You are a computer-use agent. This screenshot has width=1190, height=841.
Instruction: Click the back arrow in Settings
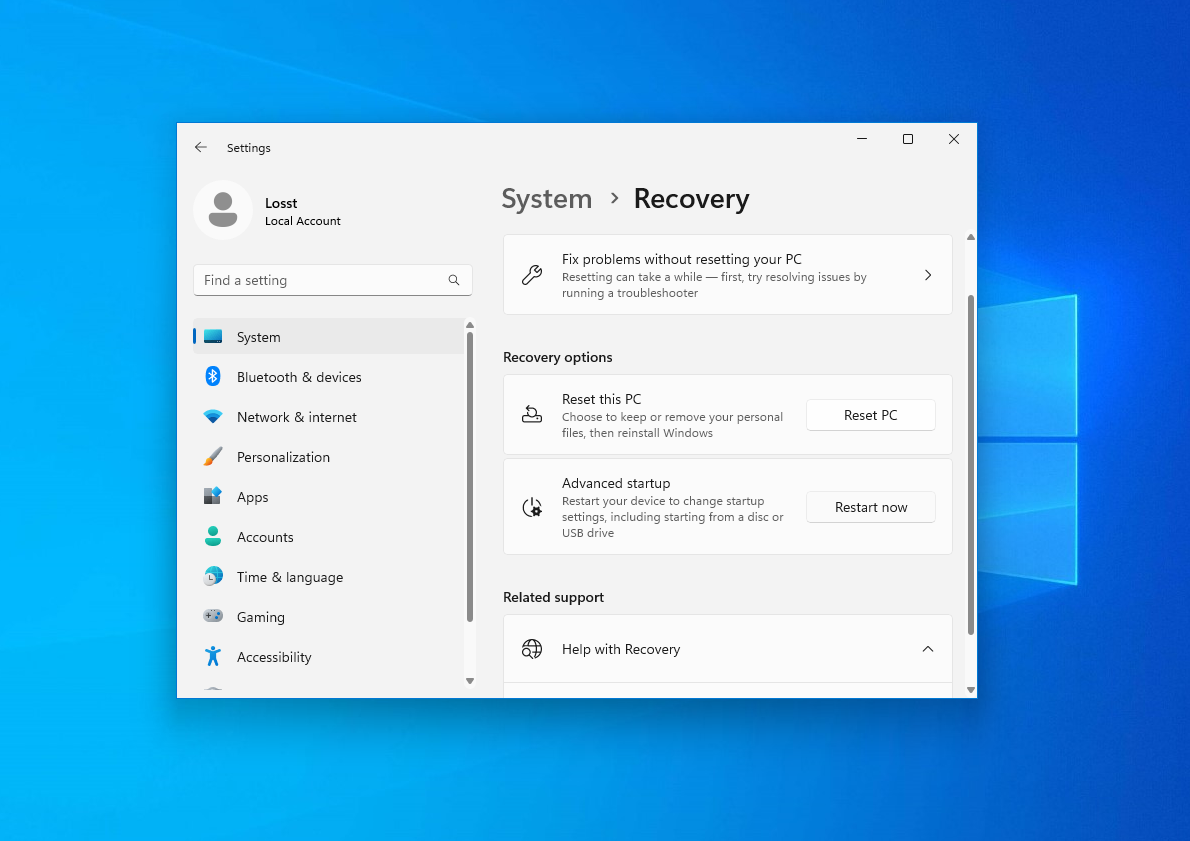200,147
